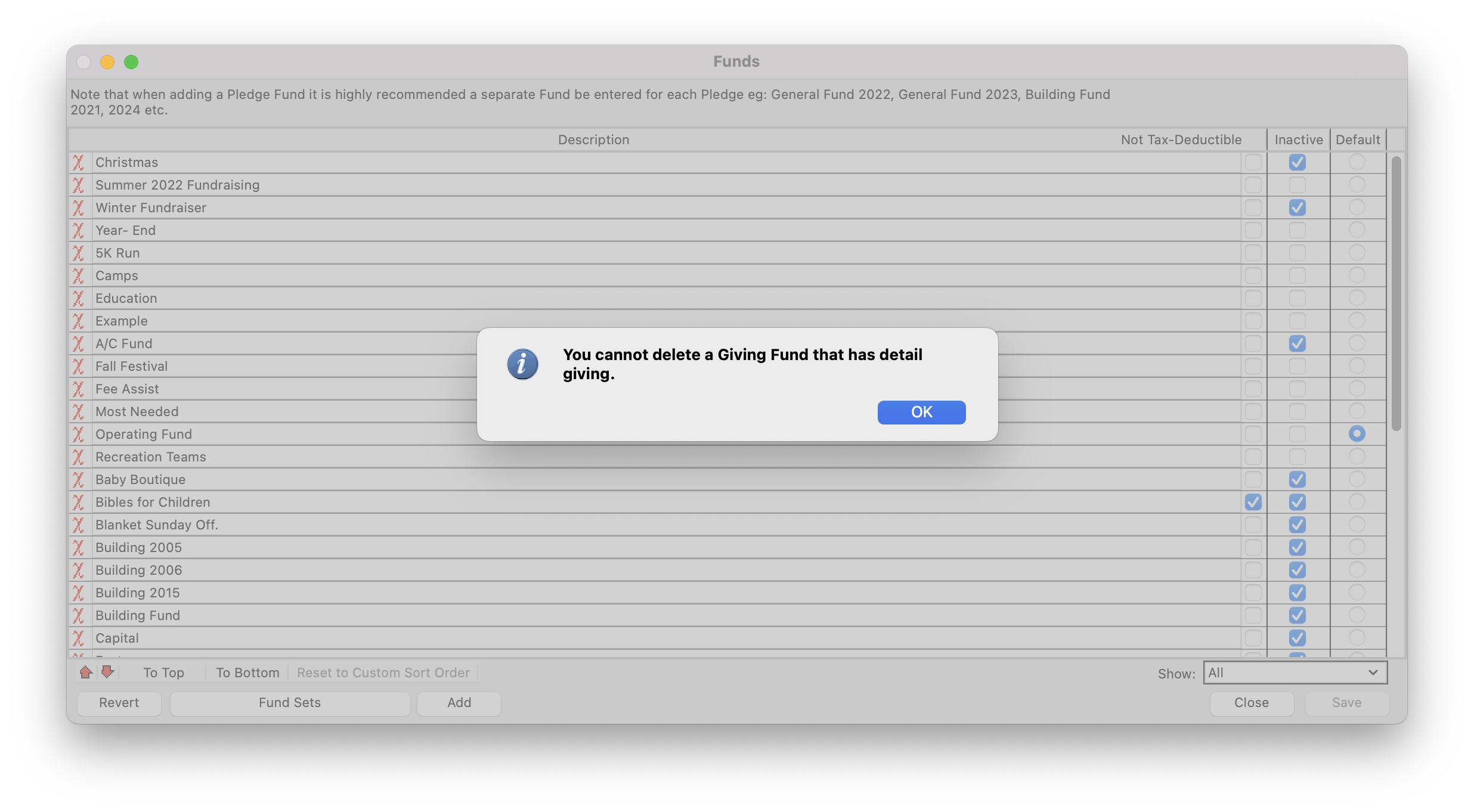
Task: Click the move-up red arrow icon
Action: pos(86,672)
